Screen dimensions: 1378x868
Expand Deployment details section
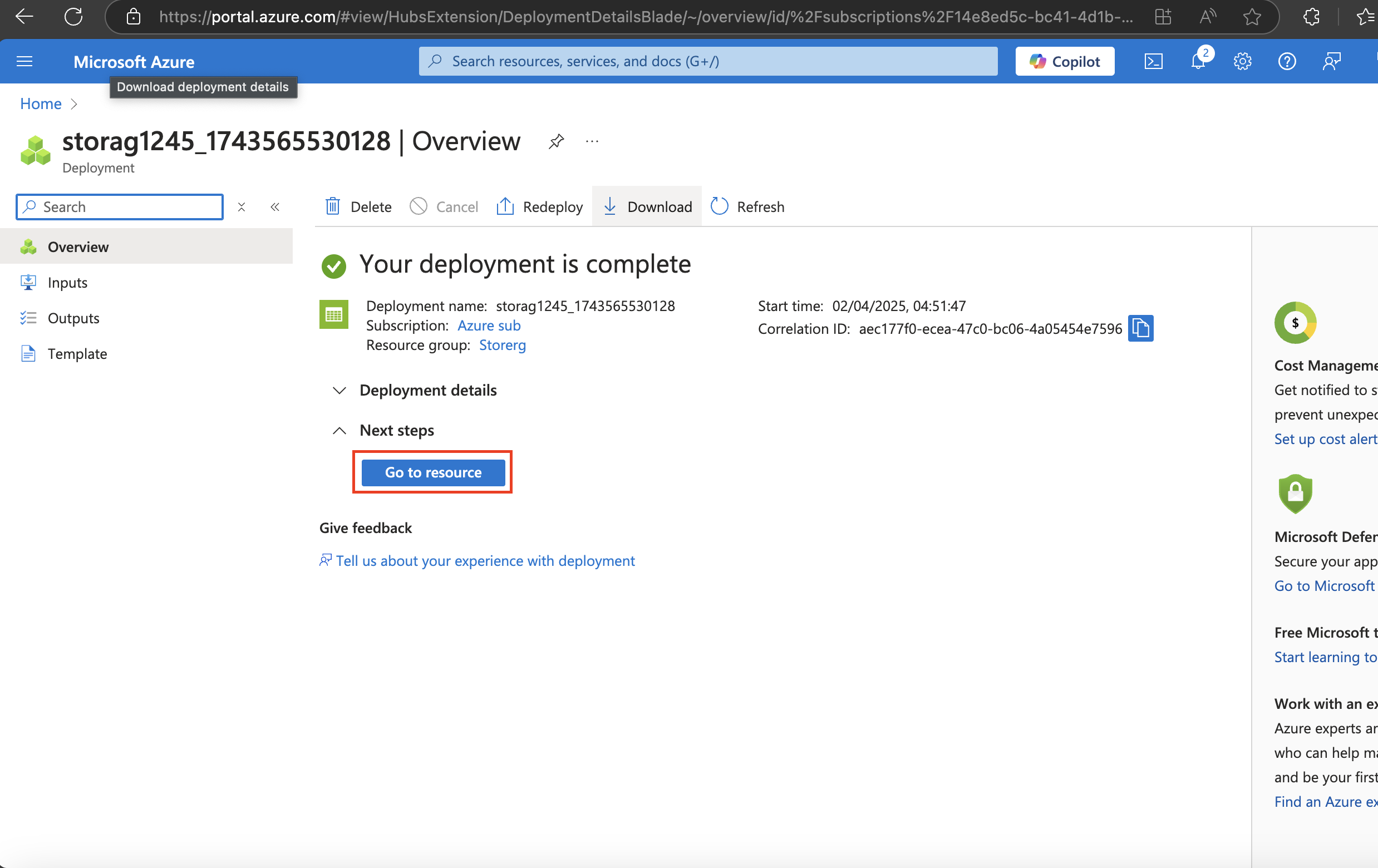click(415, 390)
